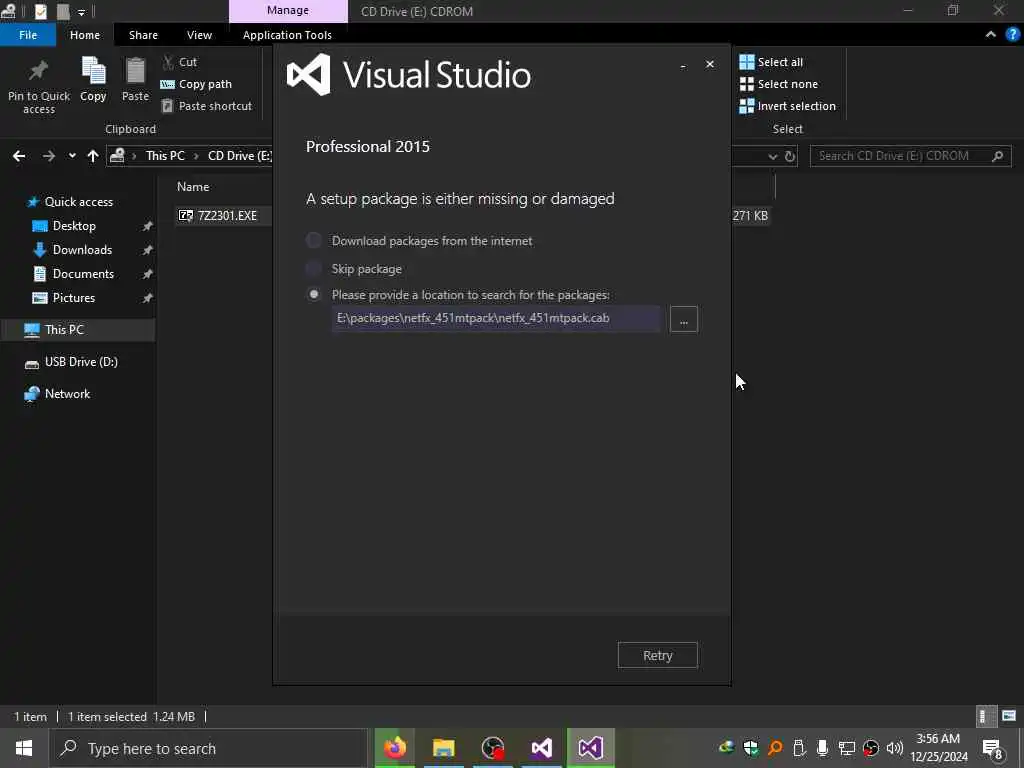
Task: Switch to details view layout icon
Action: (x=985, y=716)
